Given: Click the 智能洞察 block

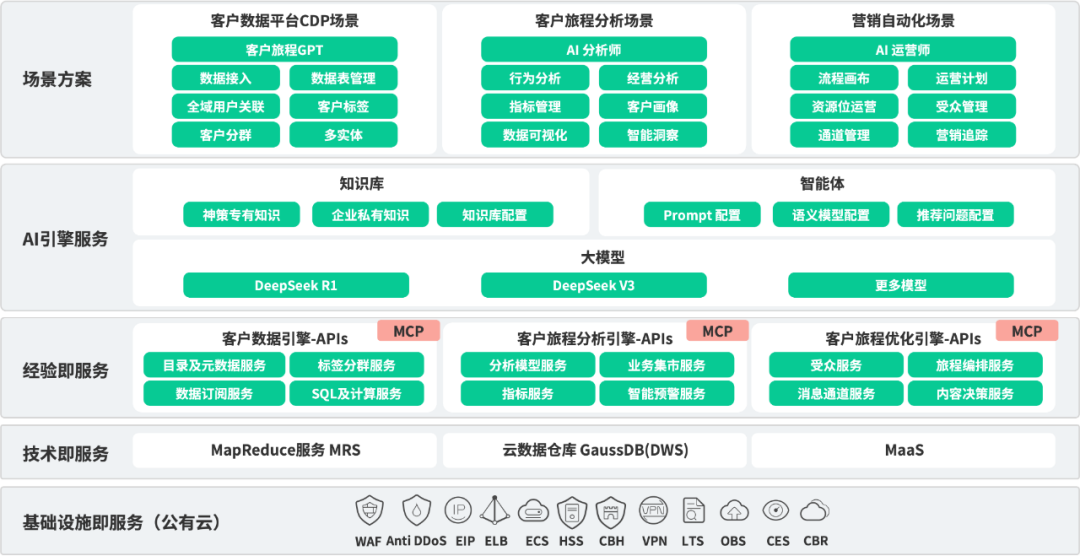Looking at the screenshot, I should (653, 134).
